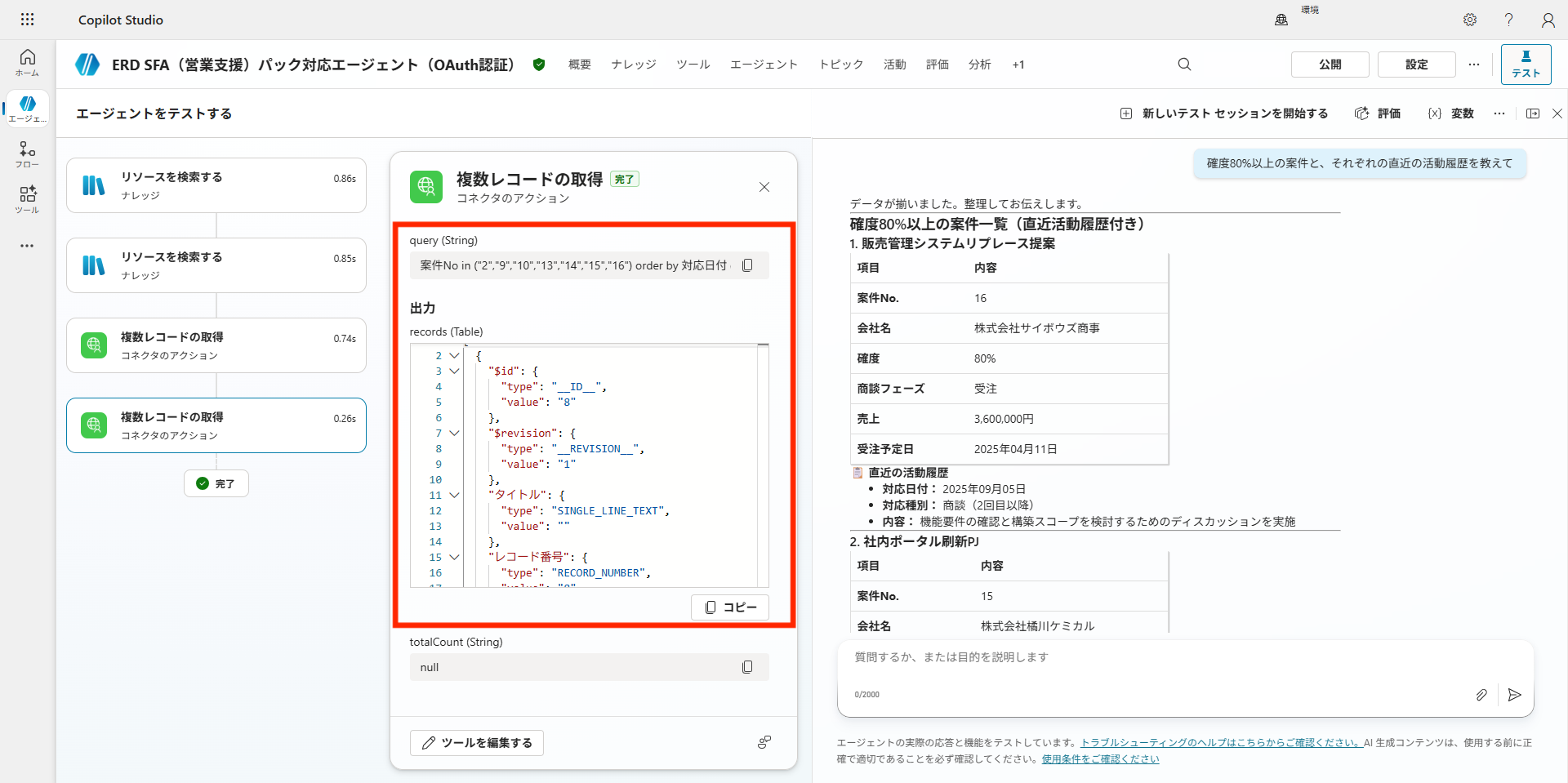The width and height of the screenshot is (1568, 783).
Task: Collapse JSON line 2 fold chevron
Action: point(455,356)
